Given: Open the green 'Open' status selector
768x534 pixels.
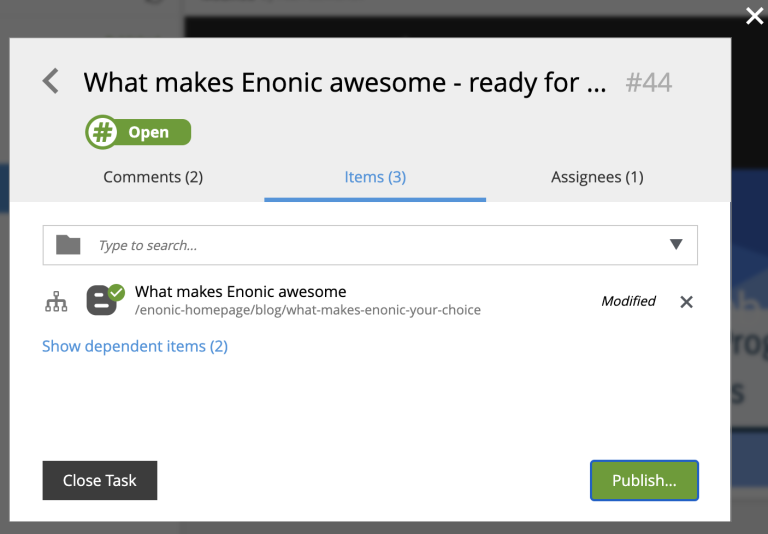Looking at the screenshot, I should click(138, 132).
